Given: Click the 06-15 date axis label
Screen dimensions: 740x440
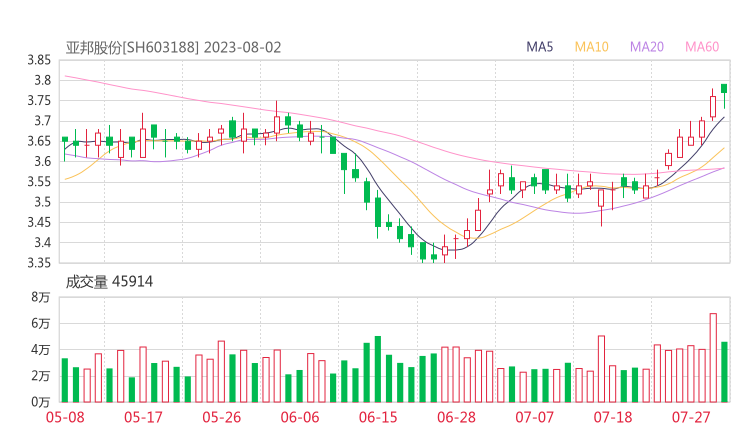Looking at the screenshot, I should coord(378,417).
